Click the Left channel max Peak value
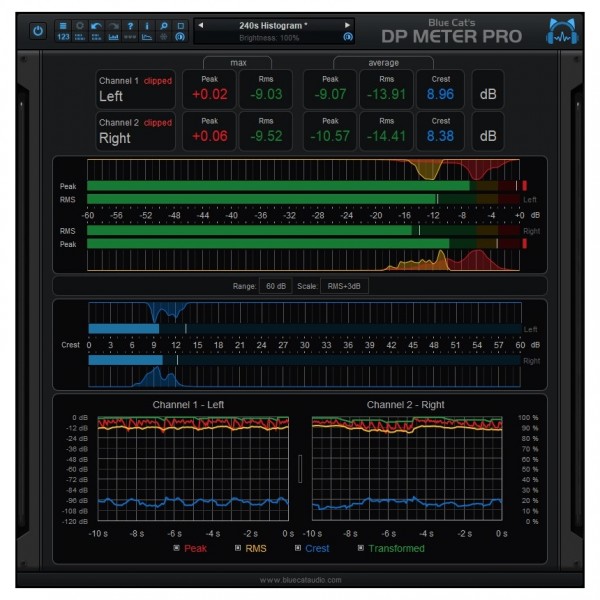The image size is (600, 600). click(209, 95)
